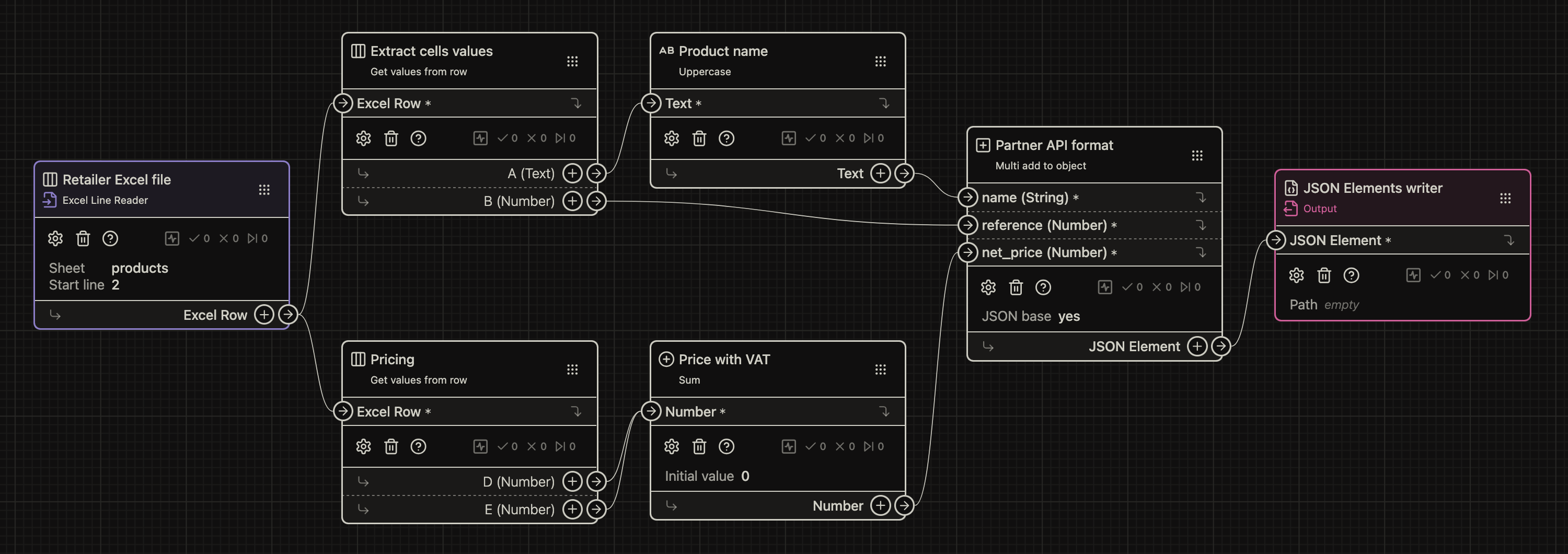Click the net_price (Number) input connector
This screenshot has height=554, width=1568.
(968, 252)
